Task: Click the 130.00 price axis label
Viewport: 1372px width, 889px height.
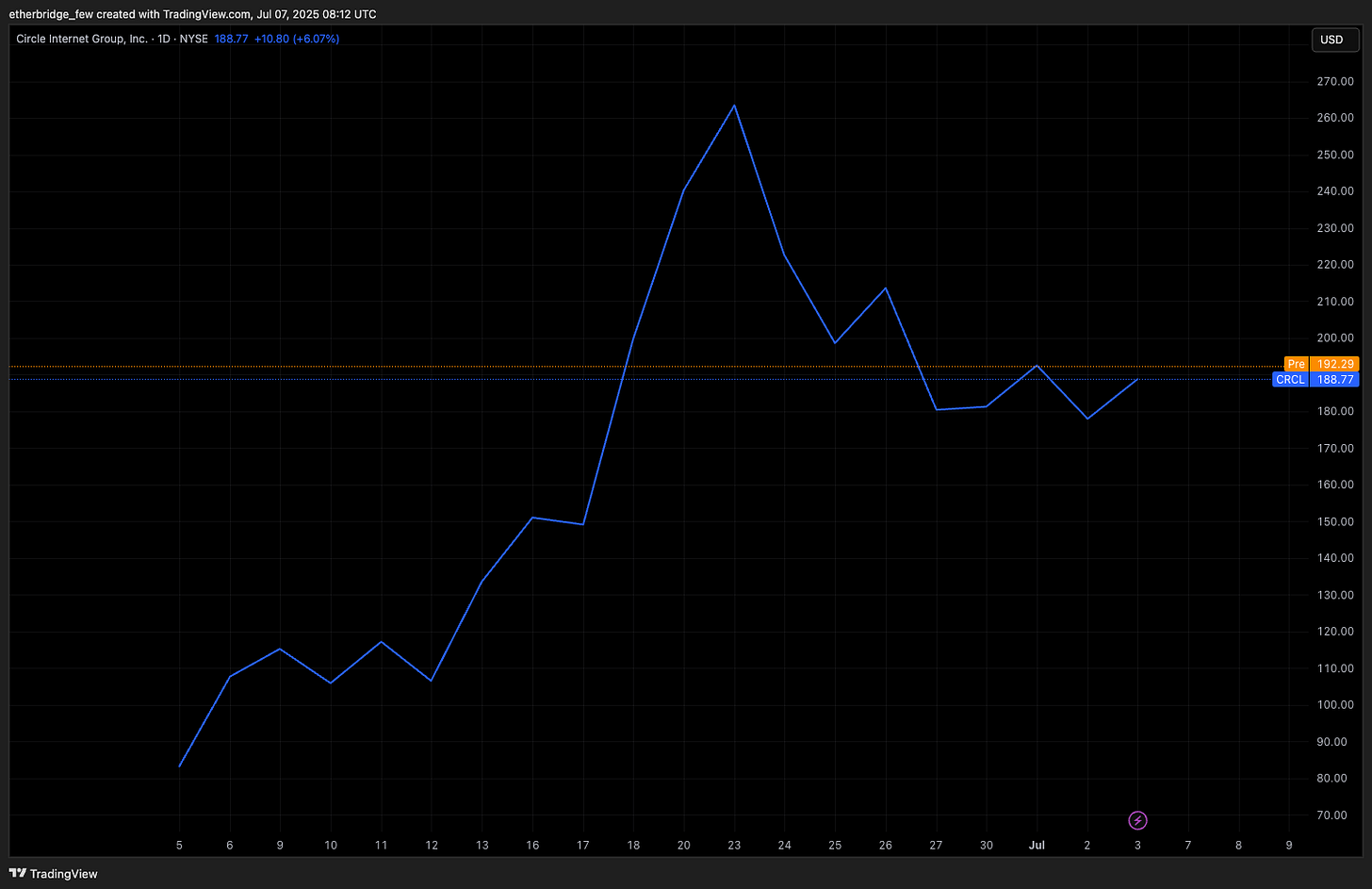Action: (x=1335, y=595)
